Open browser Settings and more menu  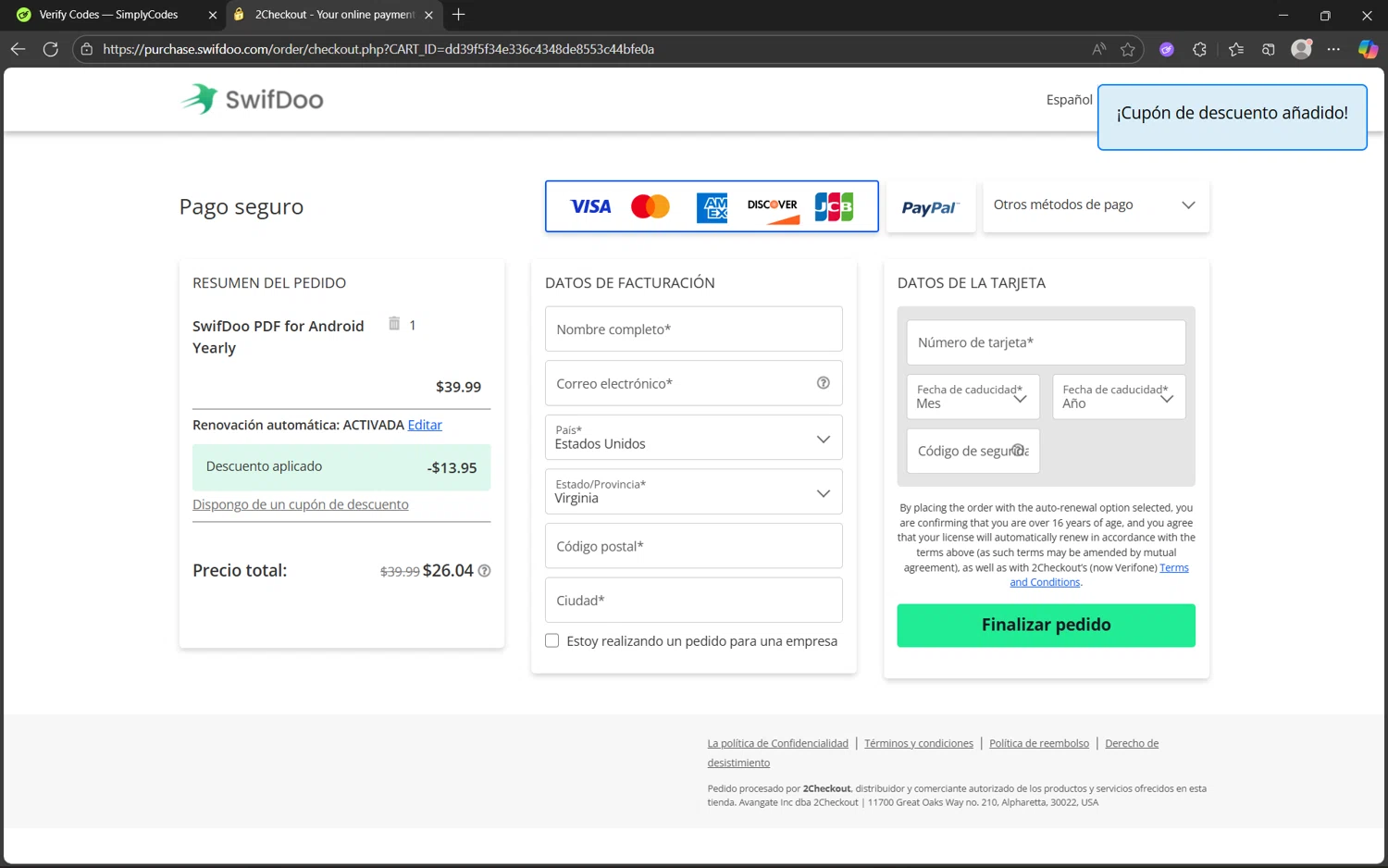coord(1333,49)
